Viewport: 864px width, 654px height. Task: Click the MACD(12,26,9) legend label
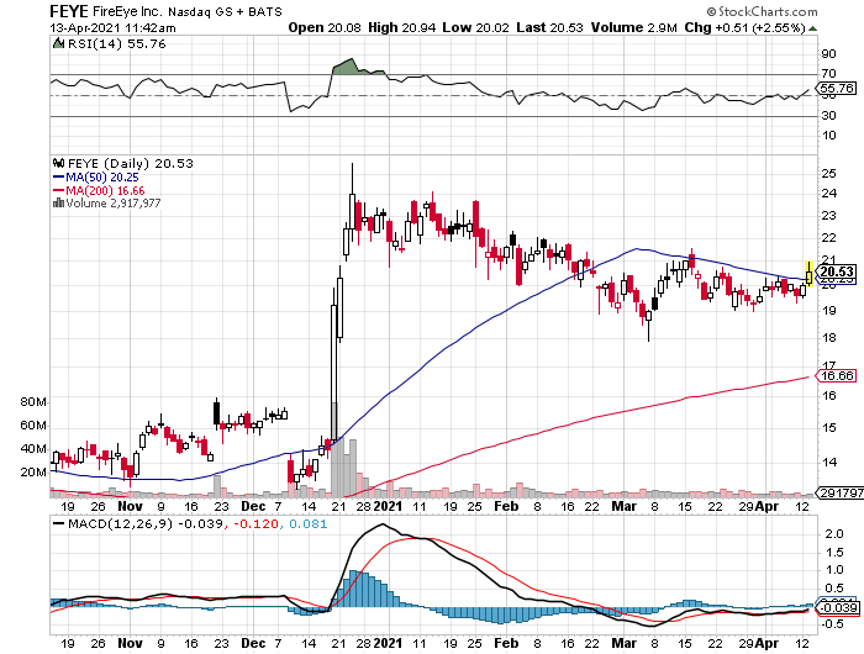120,523
